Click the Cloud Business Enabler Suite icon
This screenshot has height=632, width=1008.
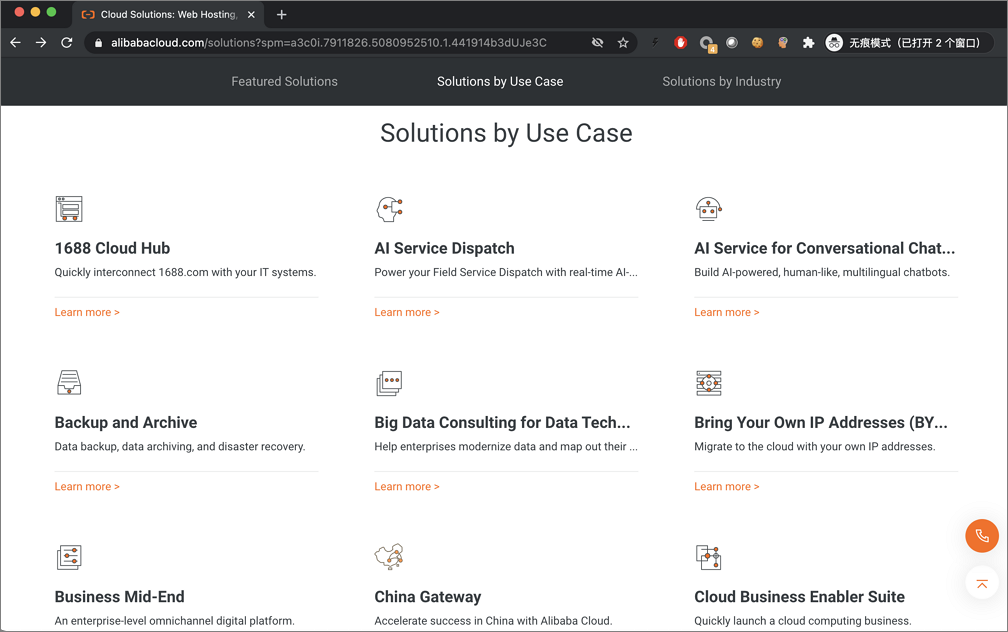(x=708, y=557)
